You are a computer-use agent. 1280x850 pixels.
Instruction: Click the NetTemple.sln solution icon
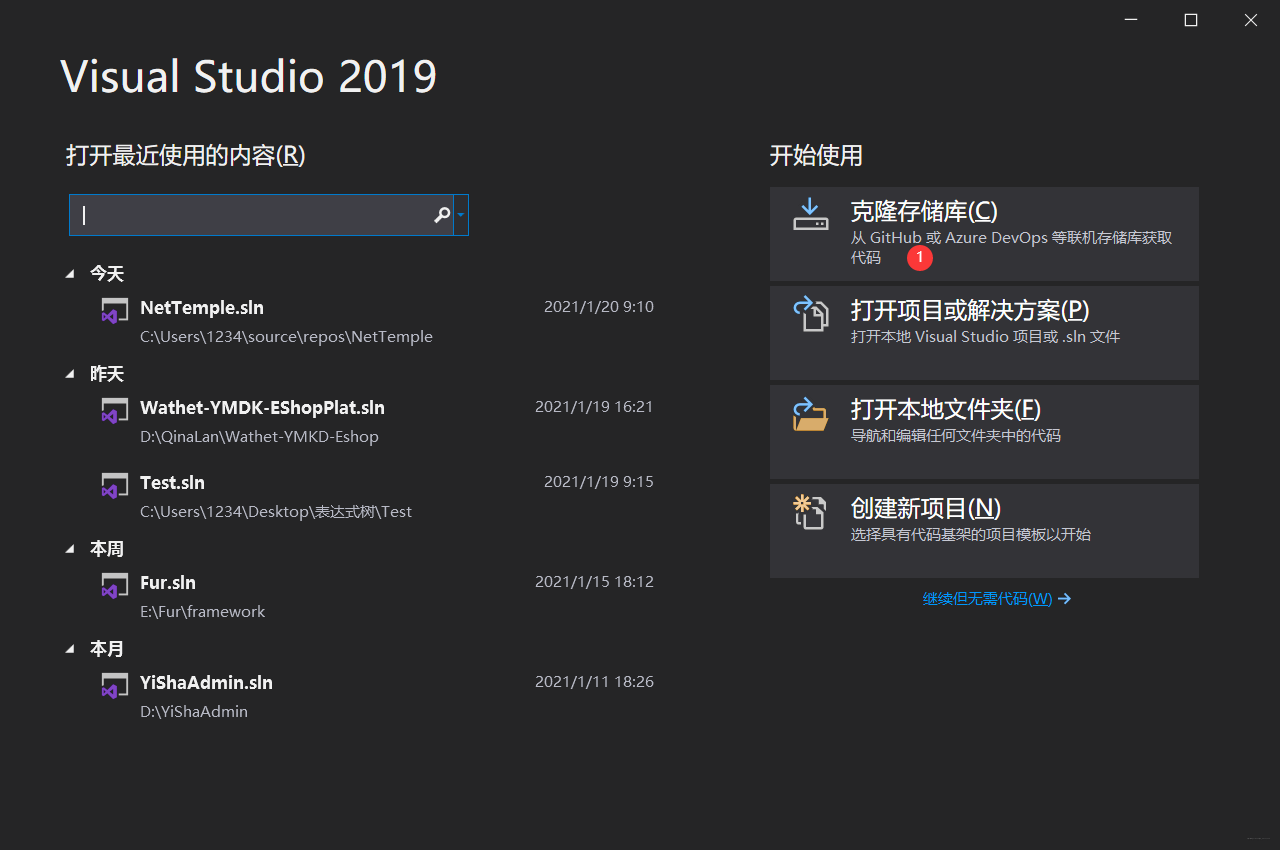(x=114, y=310)
